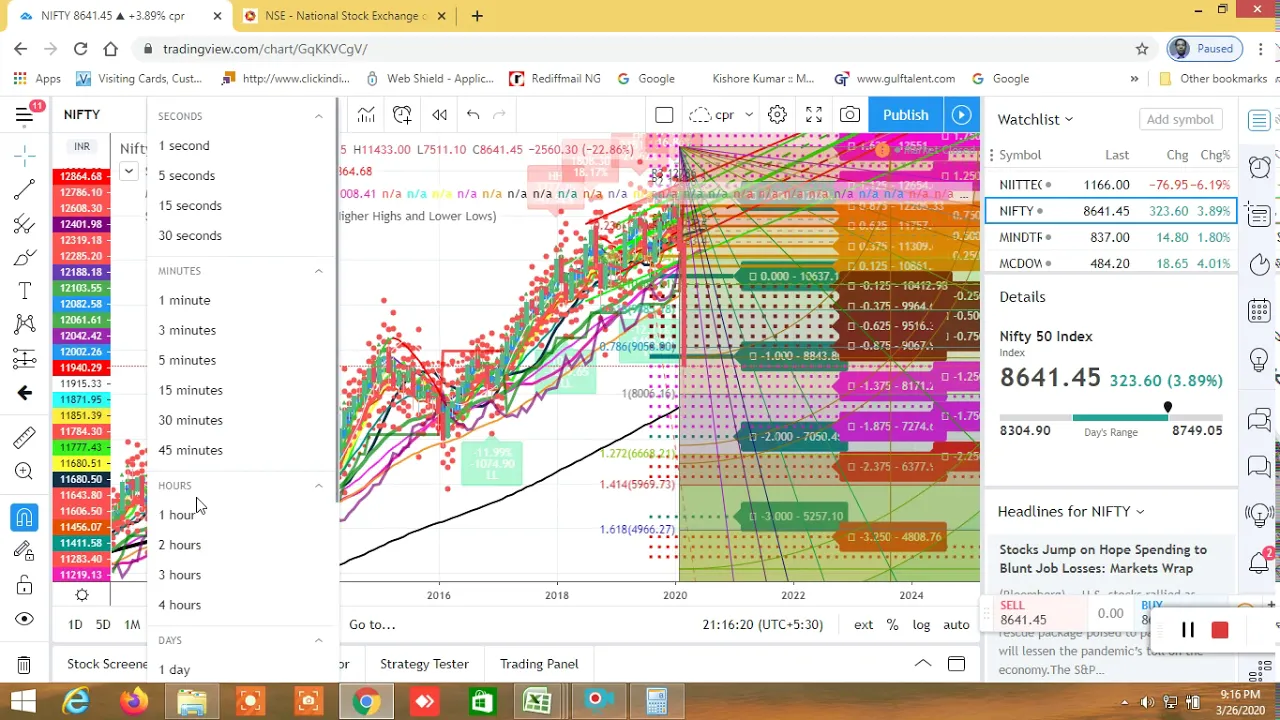The height and width of the screenshot is (720, 1280).
Task: Open the chart layout rectangle selector
Action: click(664, 115)
